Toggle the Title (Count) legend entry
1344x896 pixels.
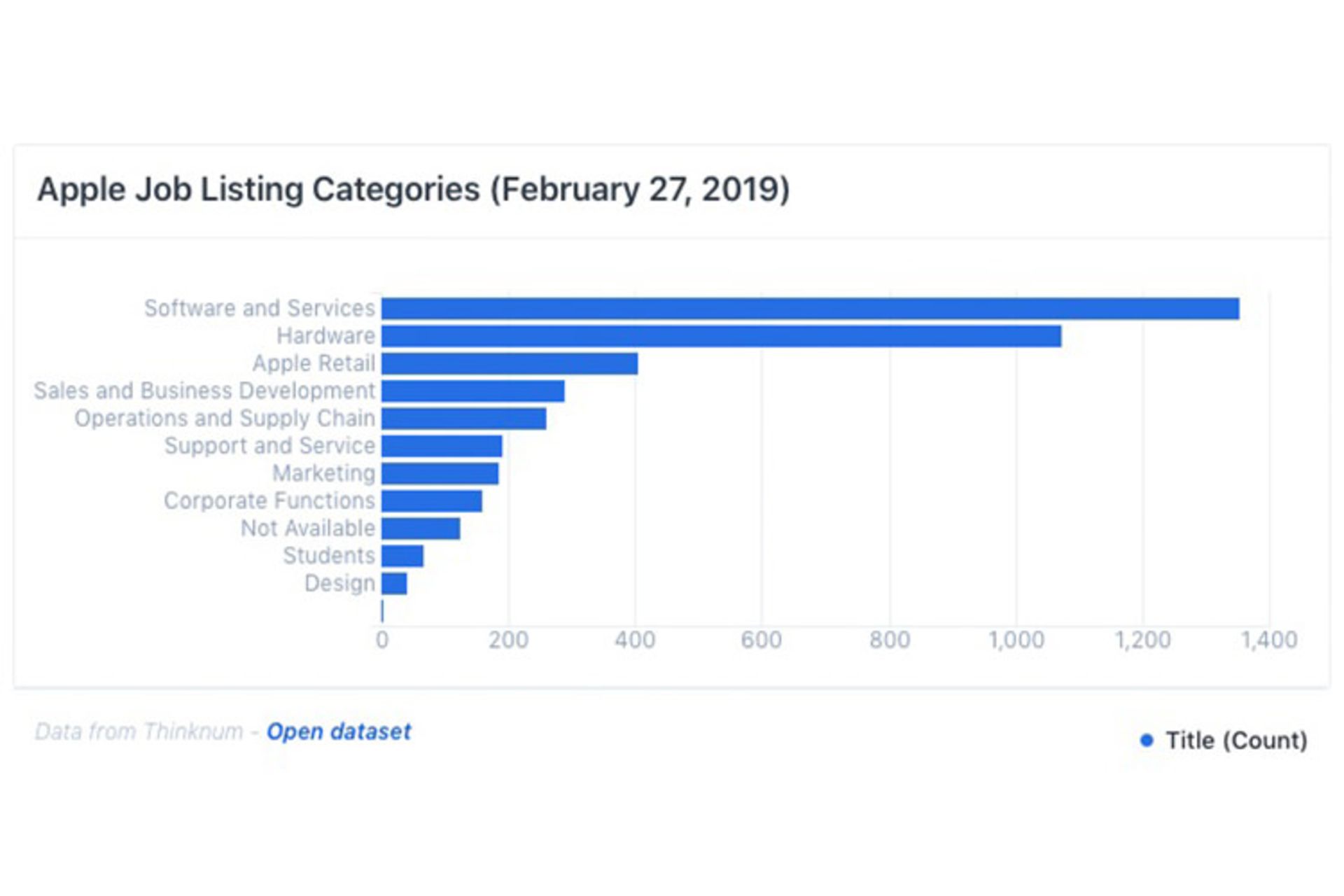1224,741
